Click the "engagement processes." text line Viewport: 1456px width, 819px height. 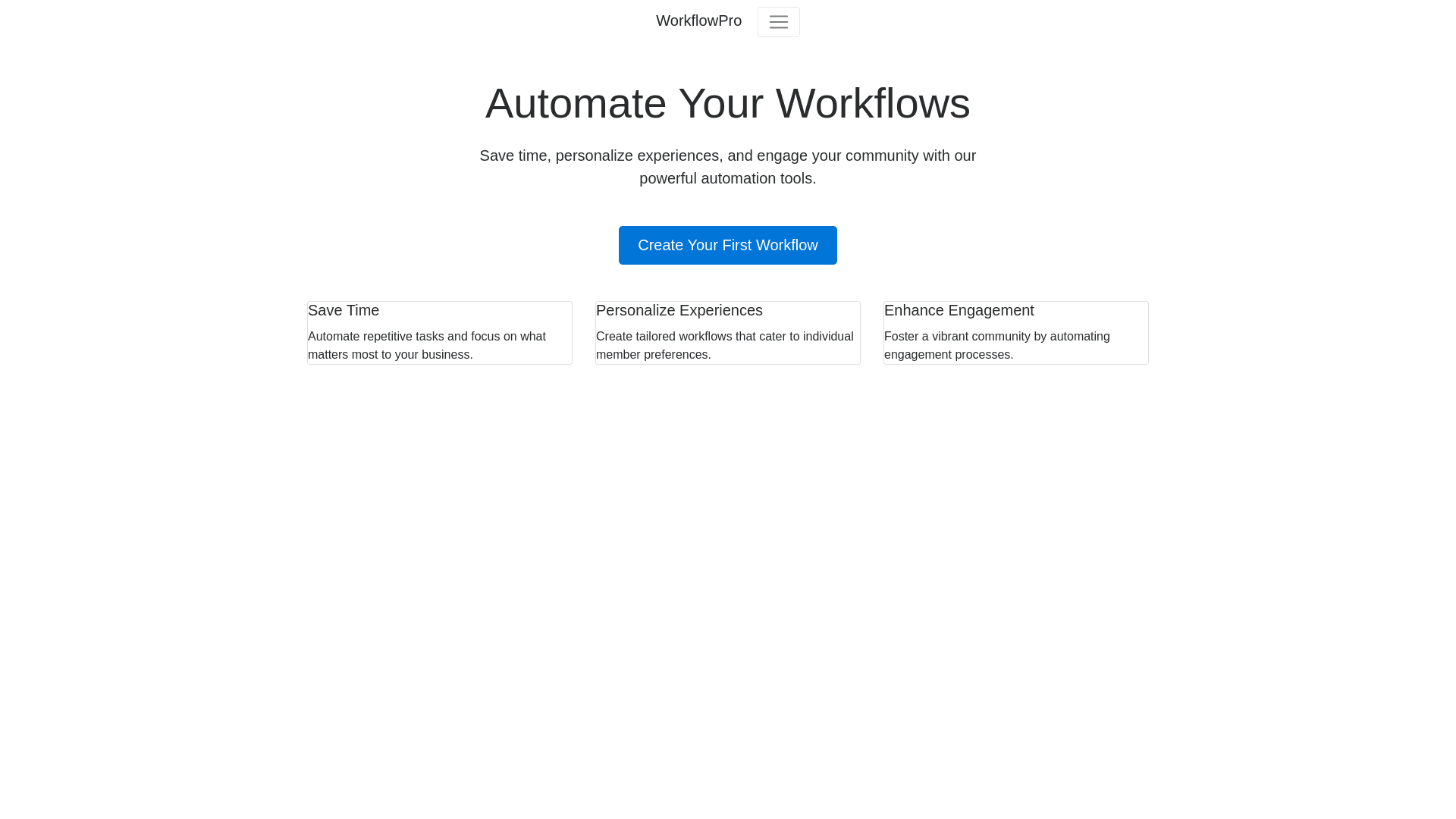point(948,355)
